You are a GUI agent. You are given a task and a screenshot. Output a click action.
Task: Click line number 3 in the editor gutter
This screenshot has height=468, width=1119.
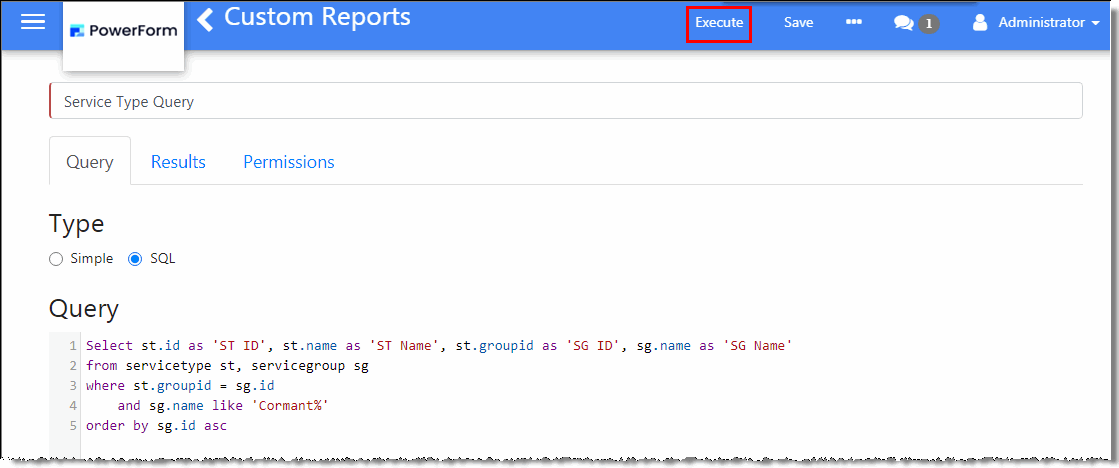73,386
